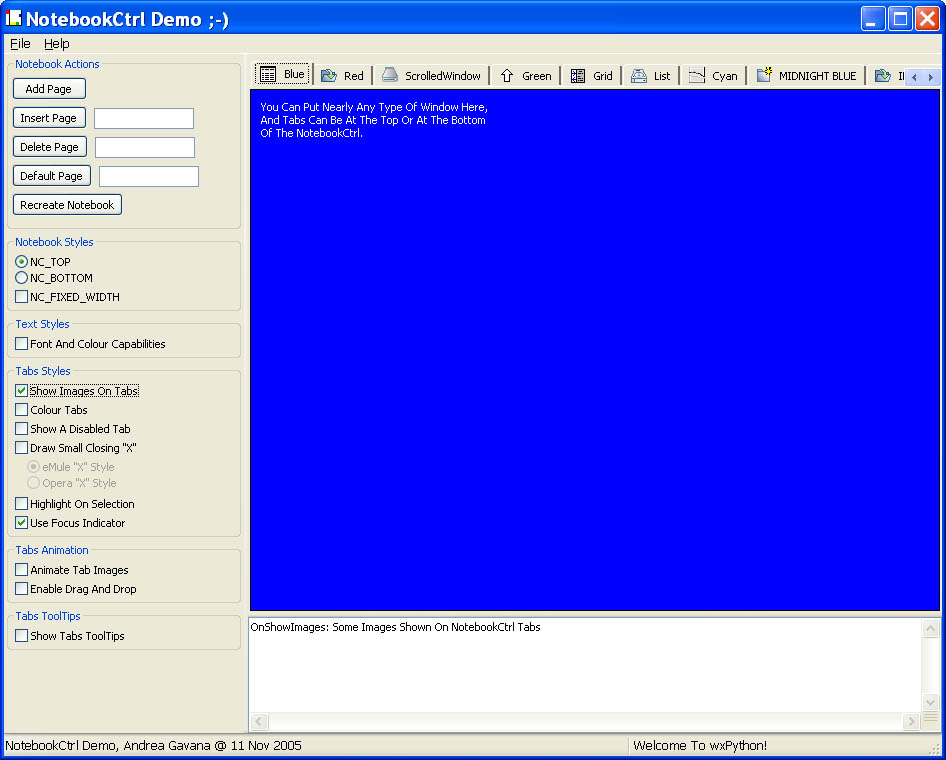Click the log panel's horizontal scrollbar
This screenshot has height=760, width=946.
click(x=585, y=722)
